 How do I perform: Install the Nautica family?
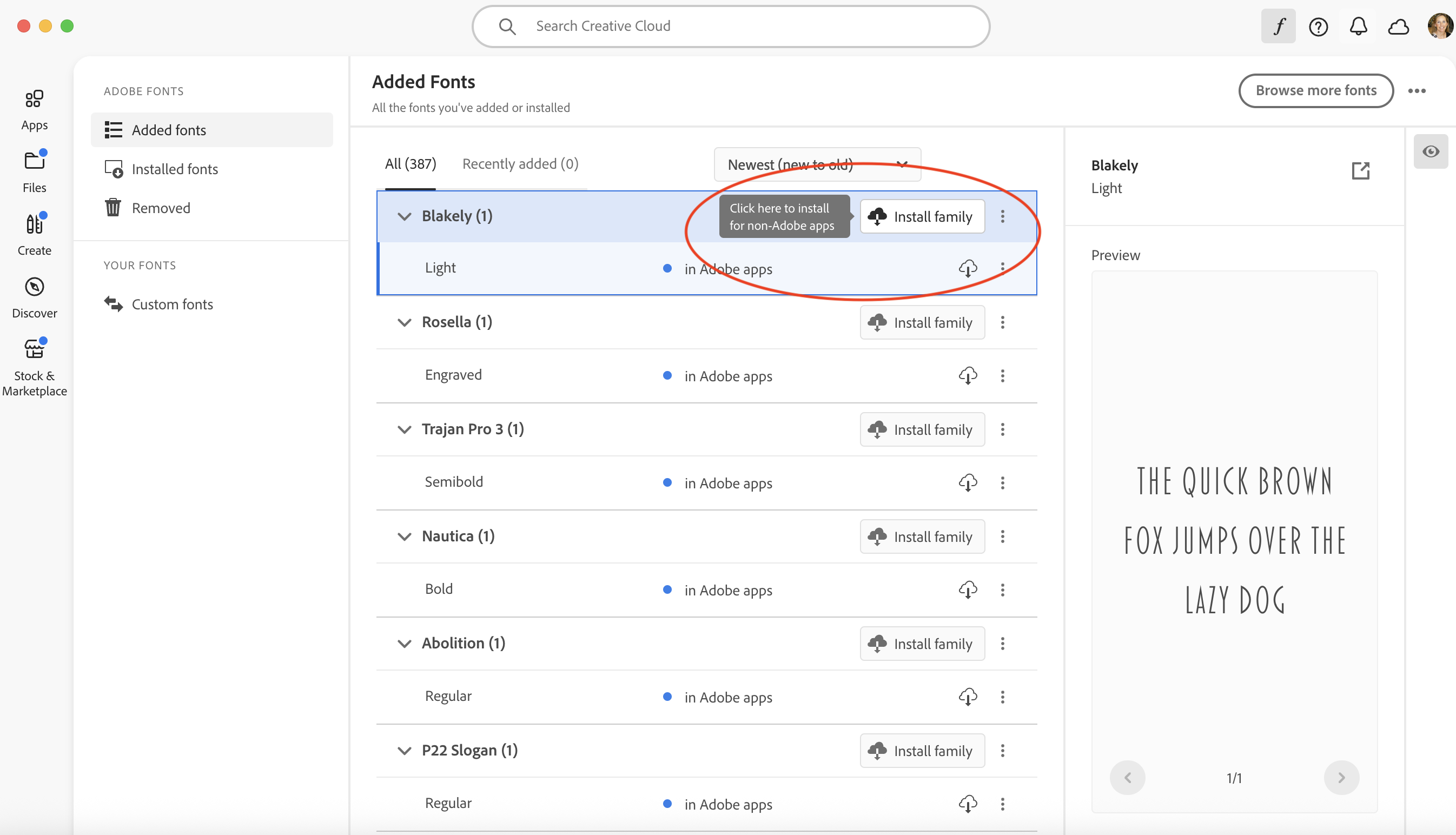click(x=922, y=536)
